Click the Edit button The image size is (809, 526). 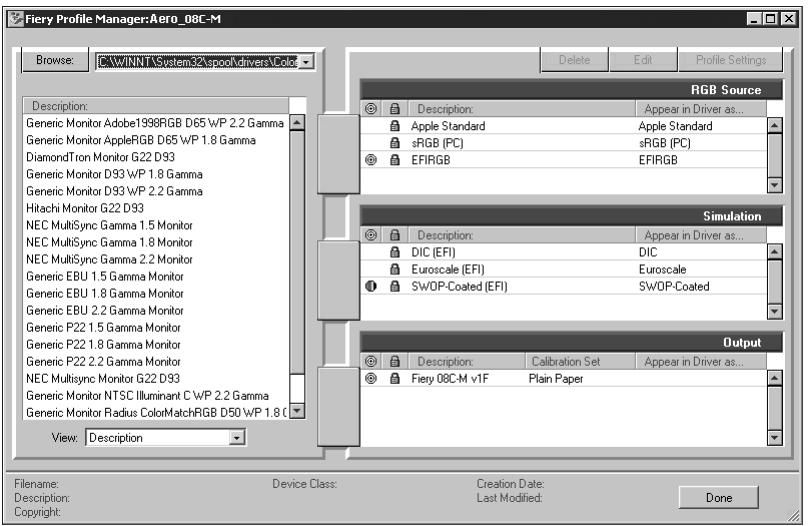[643, 60]
